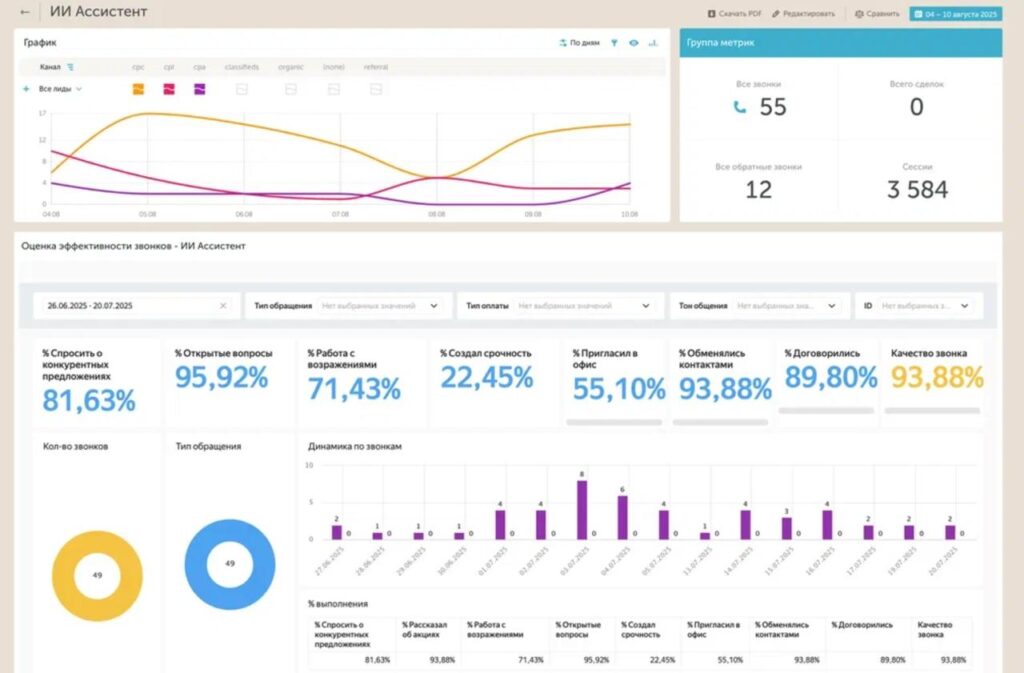Open the Все лиды dropdown
The height and width of the screenshot is (673, 1024).
(x=60, y=89)
